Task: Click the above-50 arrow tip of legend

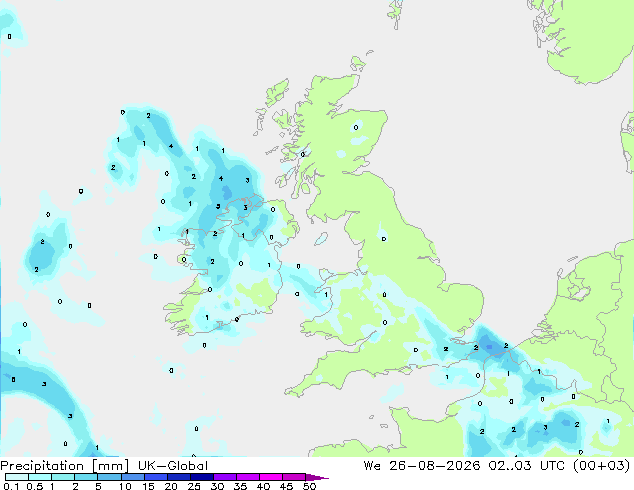Action: click(x=317, y=477)
